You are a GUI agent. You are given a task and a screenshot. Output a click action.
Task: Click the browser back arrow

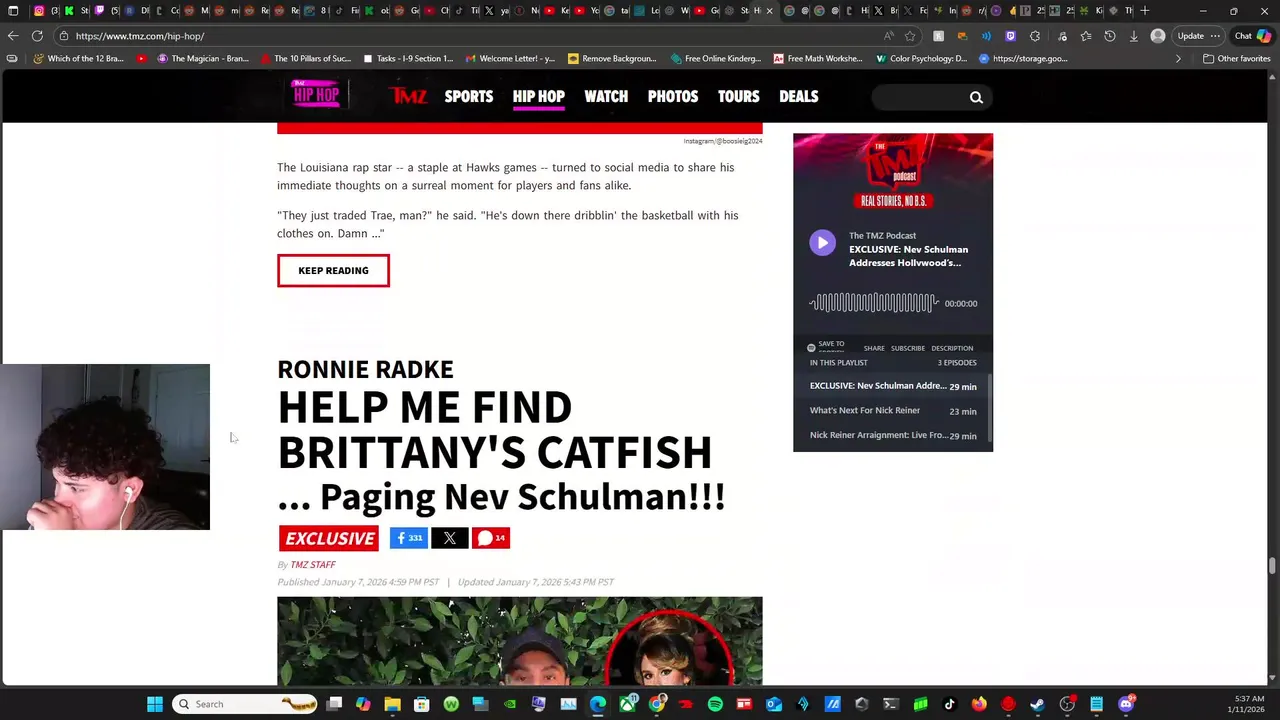[13, 36]
